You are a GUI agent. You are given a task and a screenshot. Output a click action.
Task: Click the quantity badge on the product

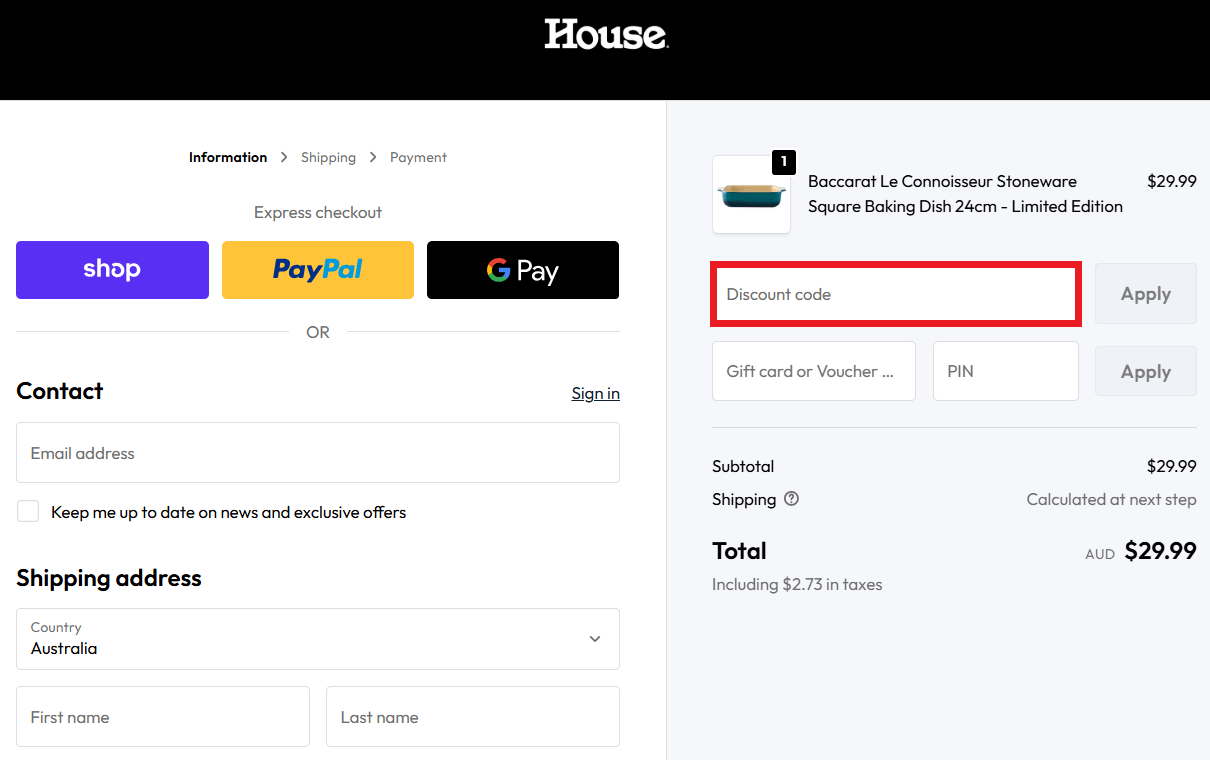click(x=783, y=161)
